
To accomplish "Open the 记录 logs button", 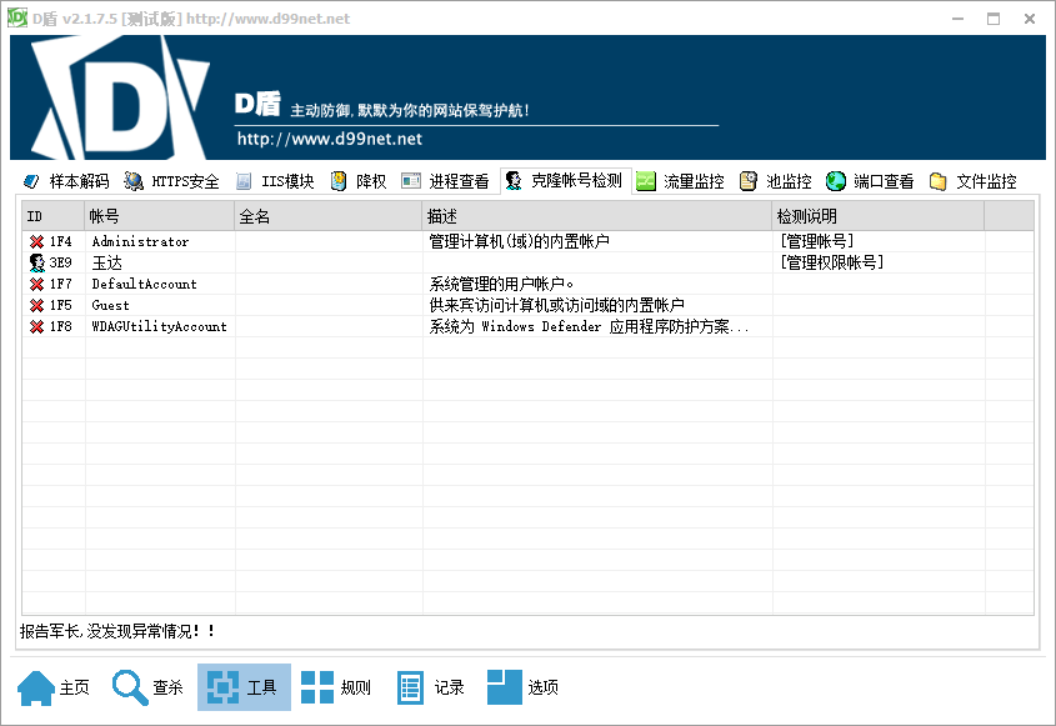I will 430,688.
